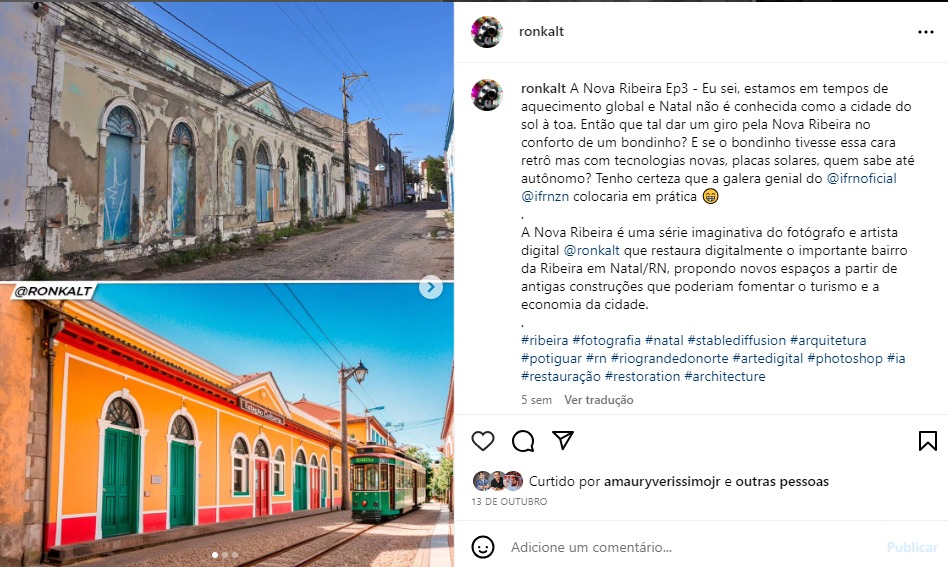This screenshot has height=567, width=948.
Task: Open the #photoshop hashtag
Action: [845, 358]
